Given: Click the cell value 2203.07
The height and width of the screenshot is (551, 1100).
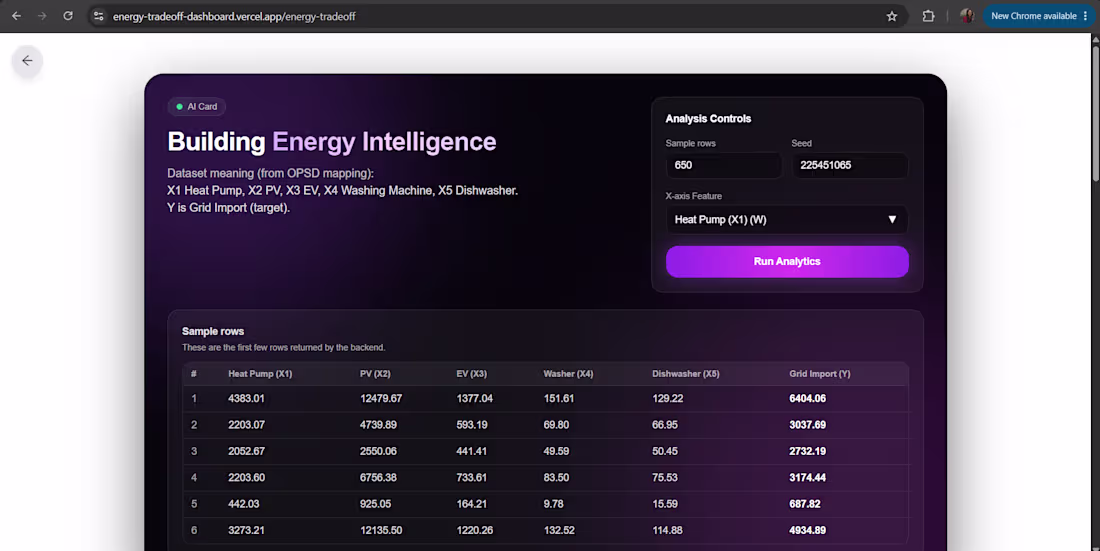Looking at the screenshot, I should click(246, 425).
